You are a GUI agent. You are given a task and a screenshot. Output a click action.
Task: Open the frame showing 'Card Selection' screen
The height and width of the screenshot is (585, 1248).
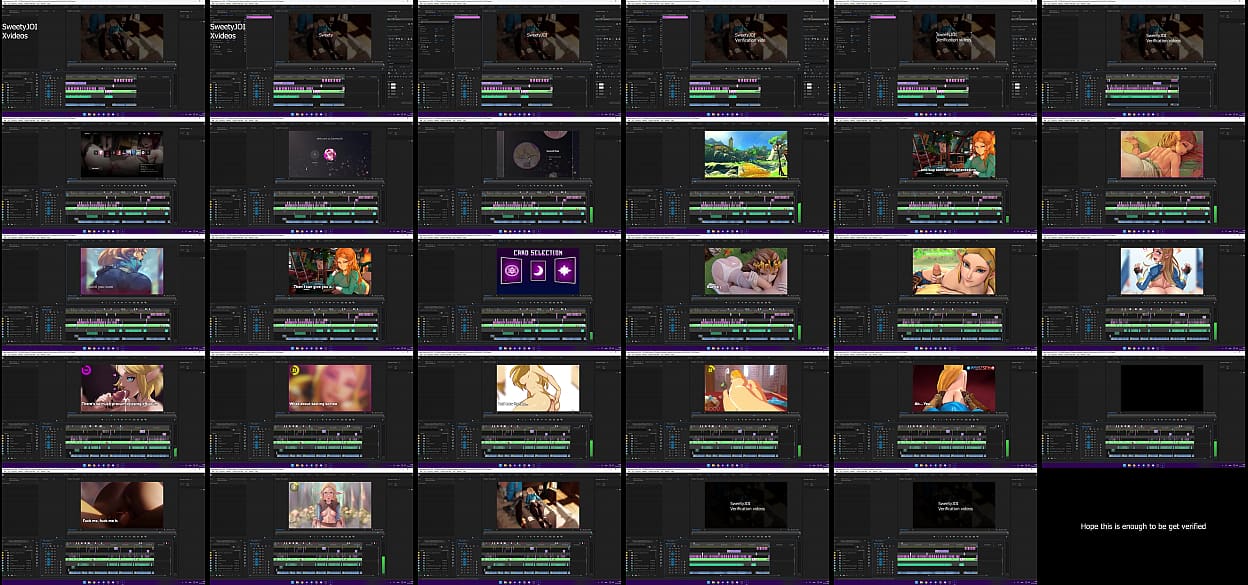pyautogui.click(x=519, y=291)
